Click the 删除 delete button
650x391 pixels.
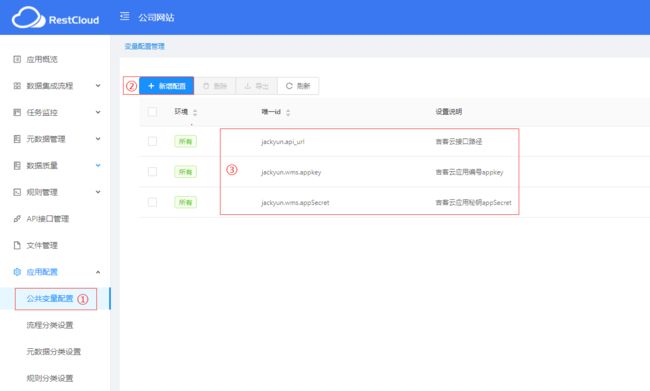pos(215,86)
